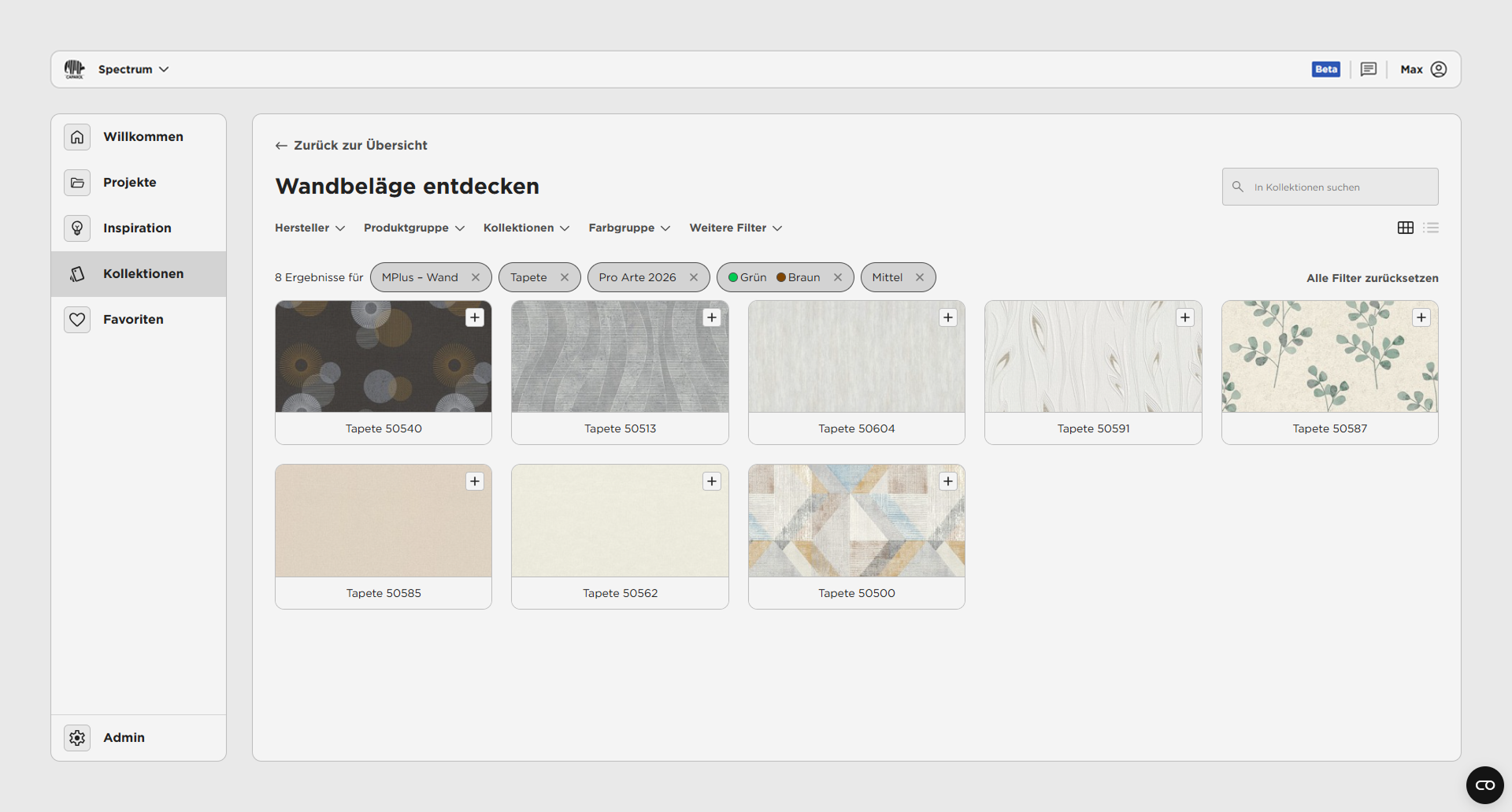
Task: Click Alle Filter zurücksetzen
Action: coord(1372,278)
